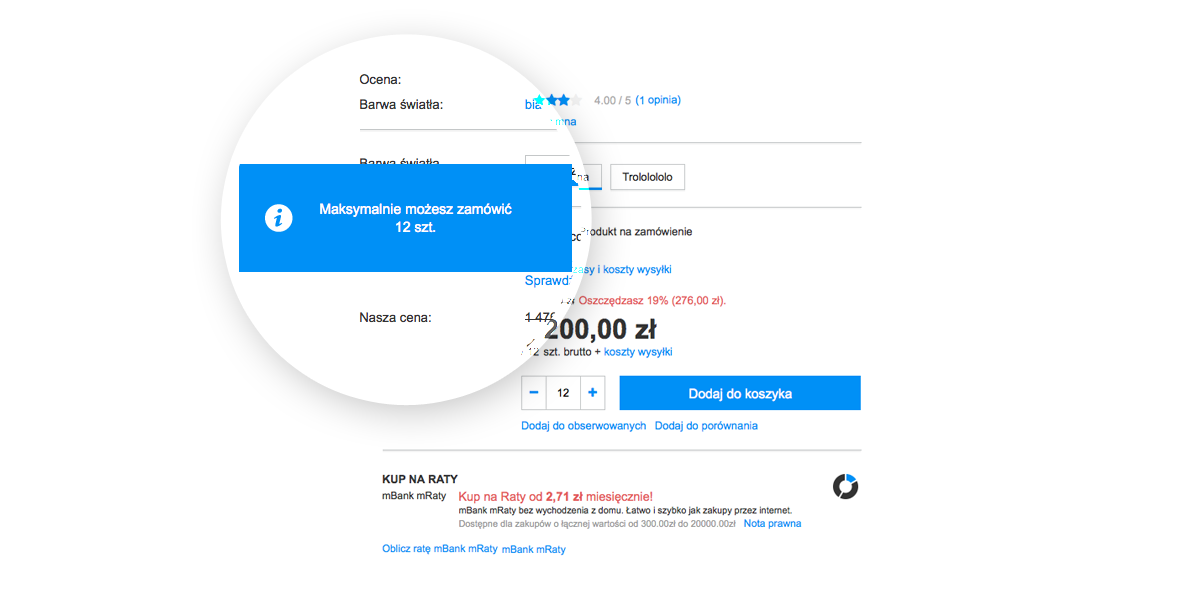Open czasy i koszty wysyłki link
The height and width of the screenshot is (600, 1186).
(622, 269)
